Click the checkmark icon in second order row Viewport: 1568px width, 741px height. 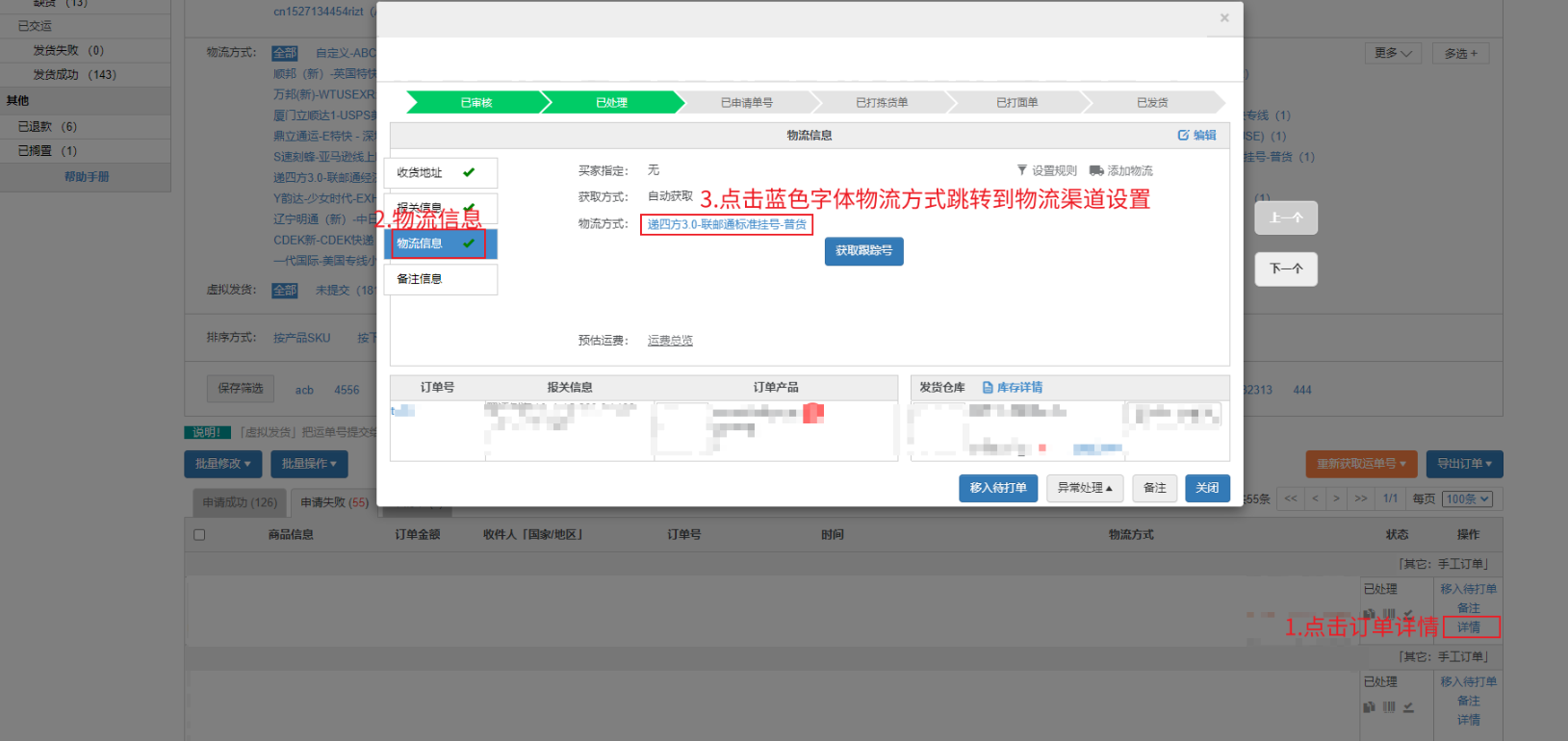(1408, 707)
